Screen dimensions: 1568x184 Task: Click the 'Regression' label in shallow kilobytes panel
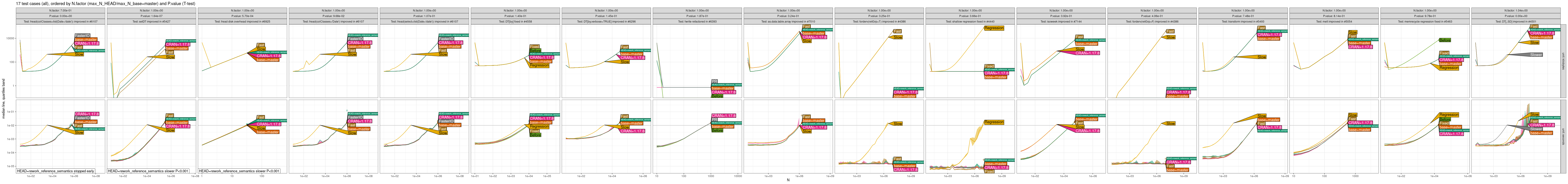coord(993,28)
